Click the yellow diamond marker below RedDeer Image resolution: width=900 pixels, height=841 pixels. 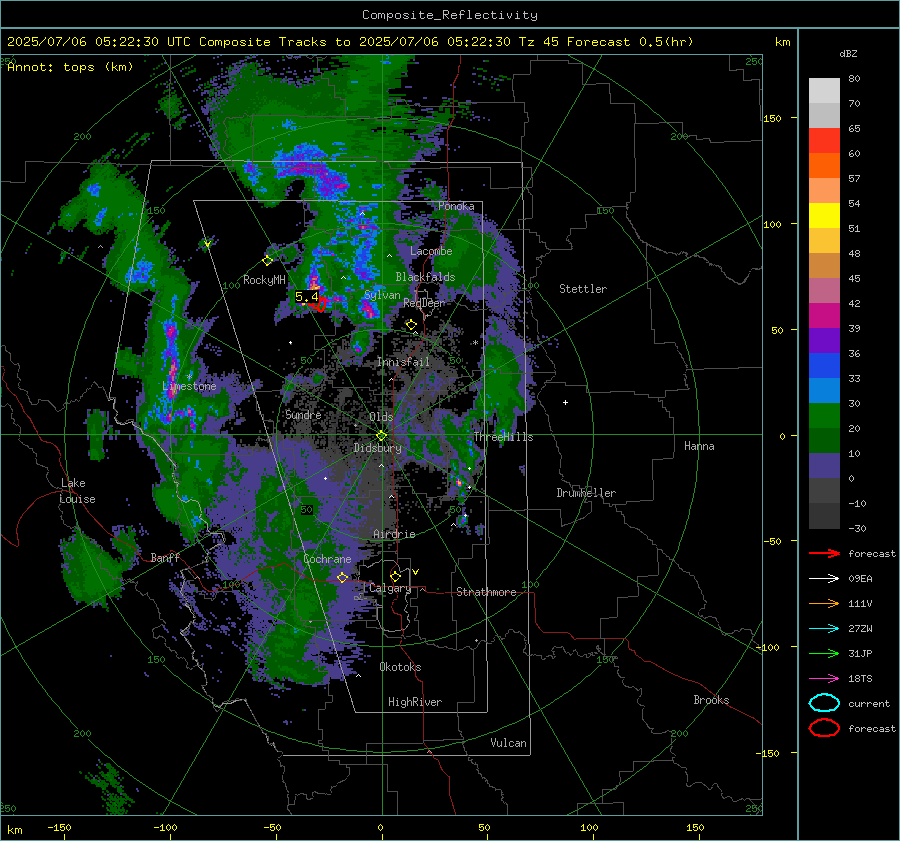[411, 325]
